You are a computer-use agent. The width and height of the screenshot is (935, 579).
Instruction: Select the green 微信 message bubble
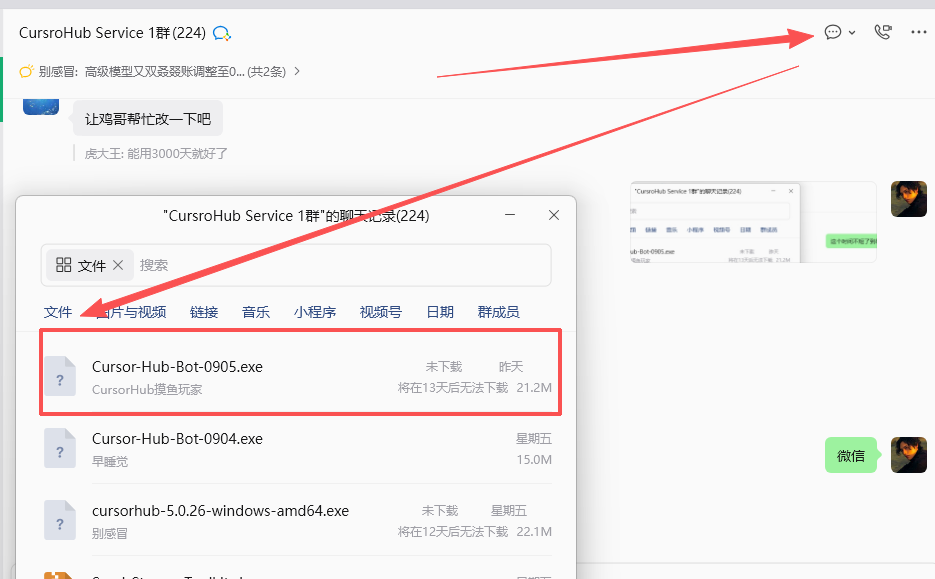click(x=851, y=455)
